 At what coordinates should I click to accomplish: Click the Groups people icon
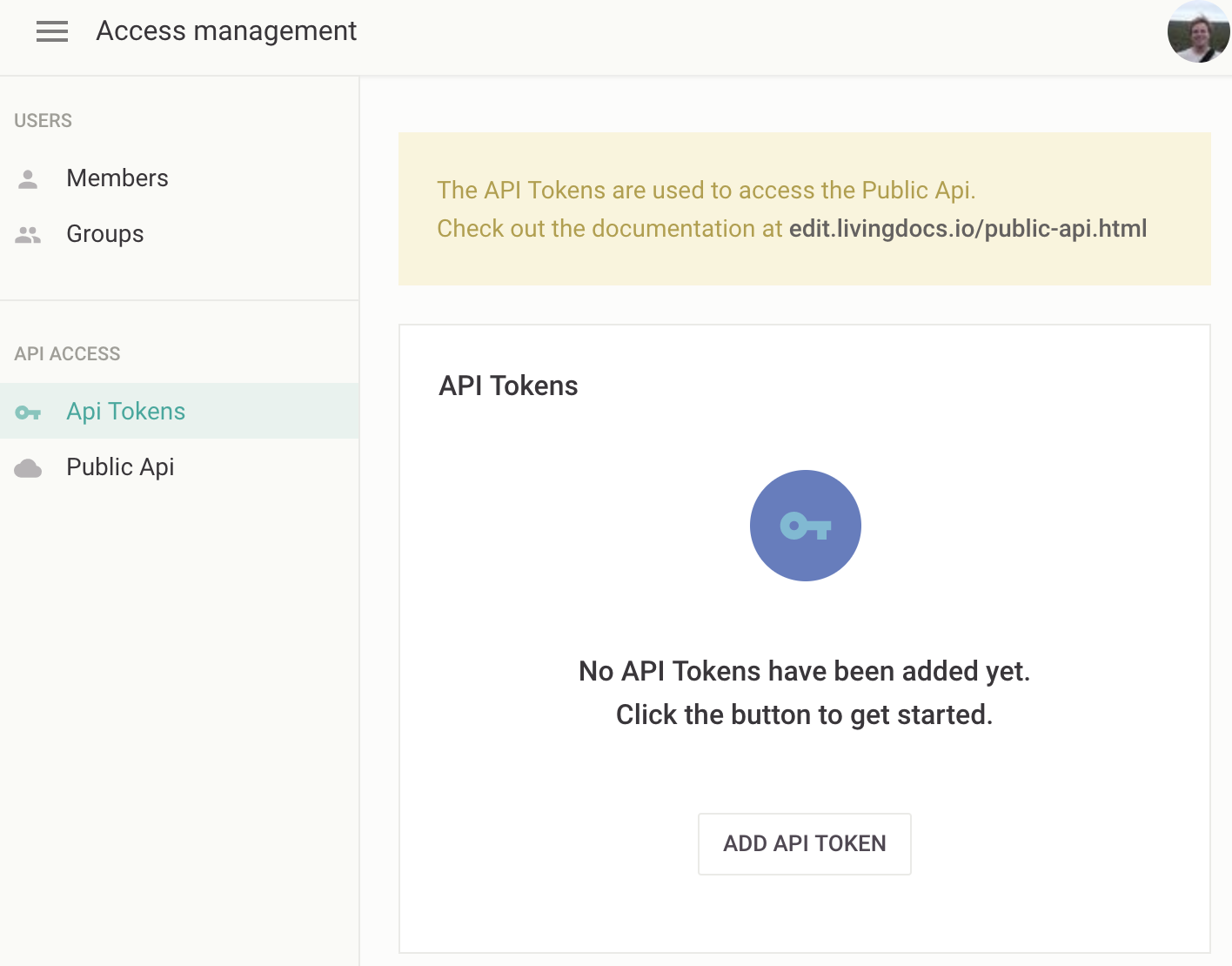[x=28, y=235]
